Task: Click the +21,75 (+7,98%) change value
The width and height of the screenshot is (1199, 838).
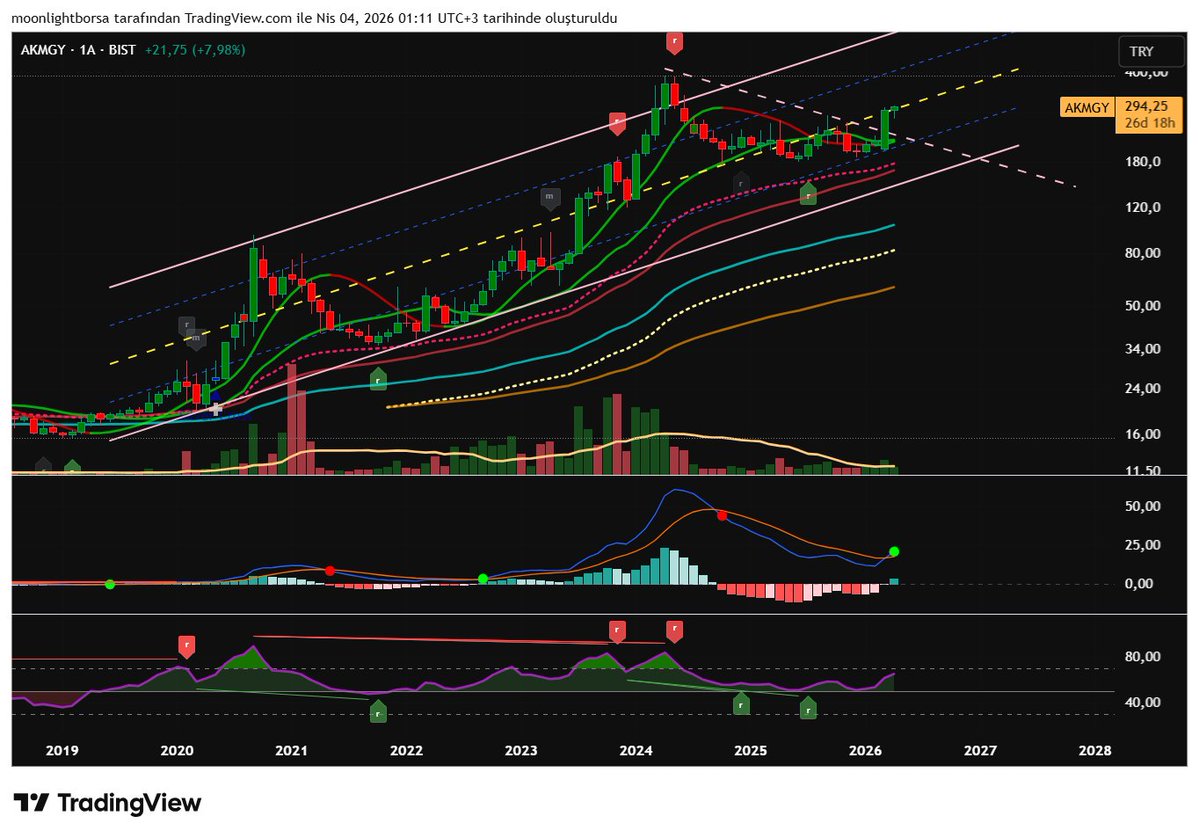Action: pos(195,50)
